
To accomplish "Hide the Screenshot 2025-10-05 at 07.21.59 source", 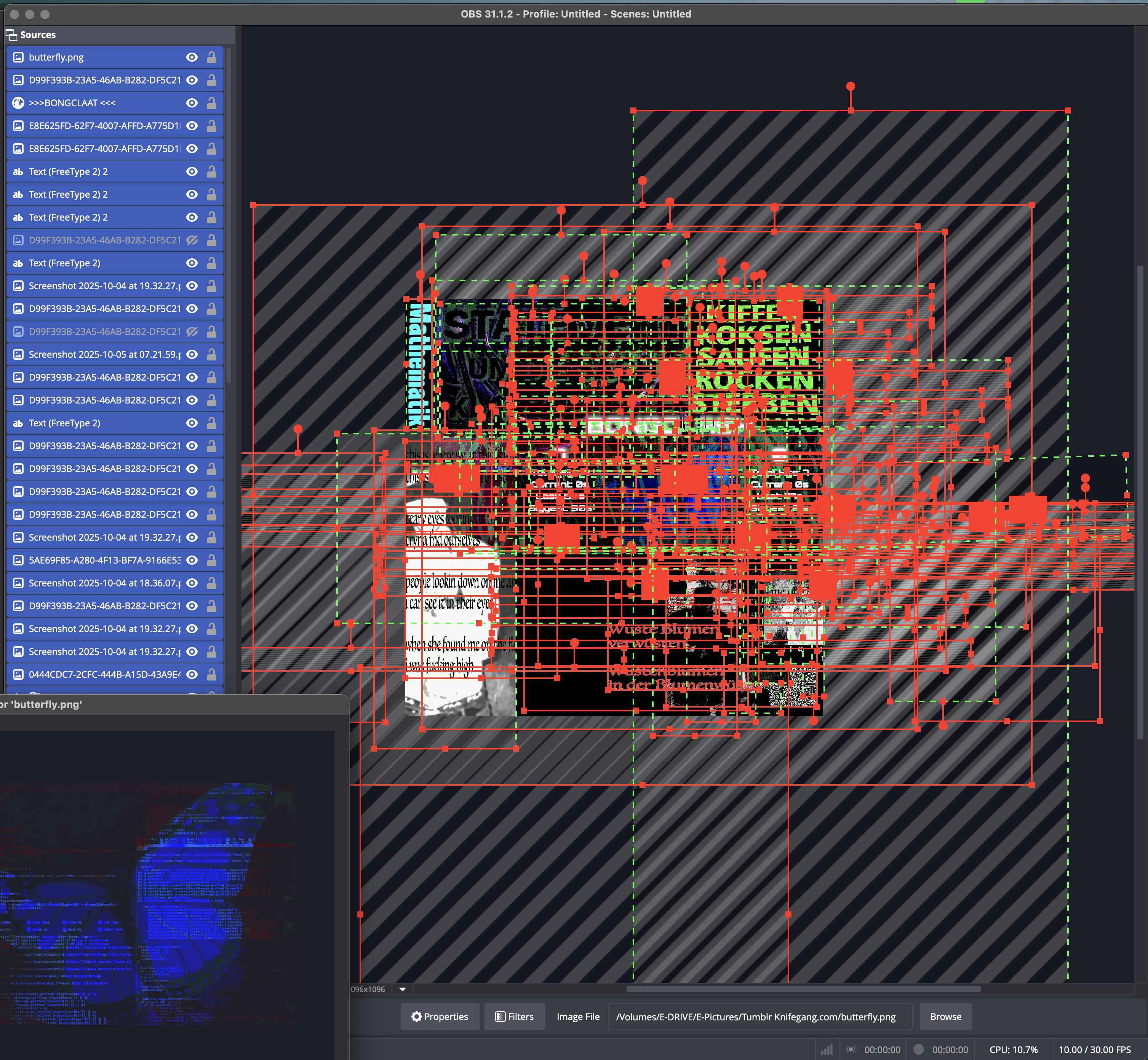I will click(192, 354).
